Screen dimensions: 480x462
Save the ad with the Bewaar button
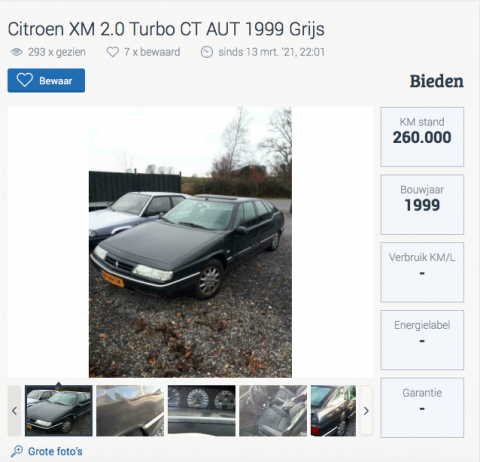[46, 80]
